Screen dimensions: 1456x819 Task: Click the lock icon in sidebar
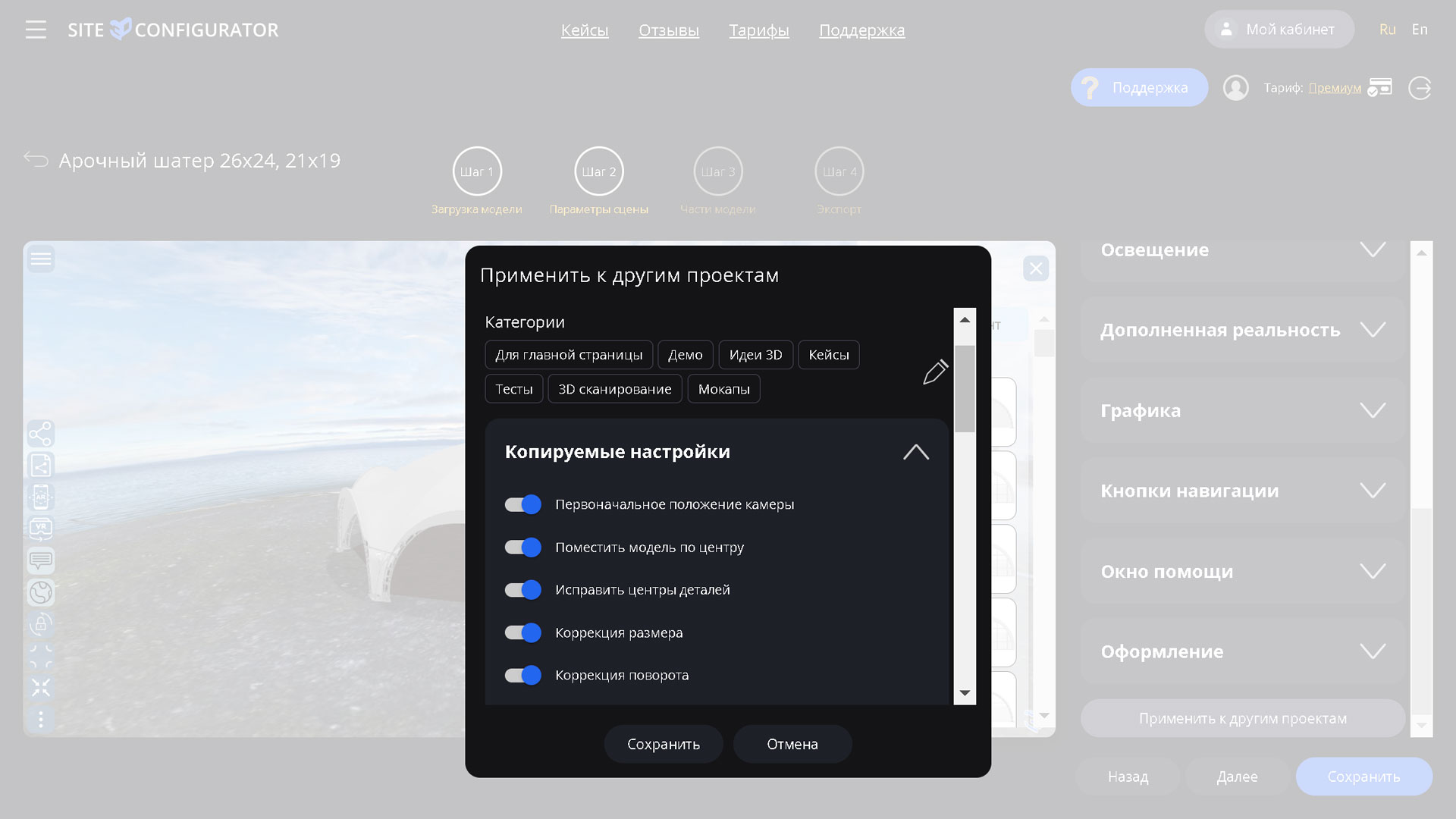[x=41, y=623]
